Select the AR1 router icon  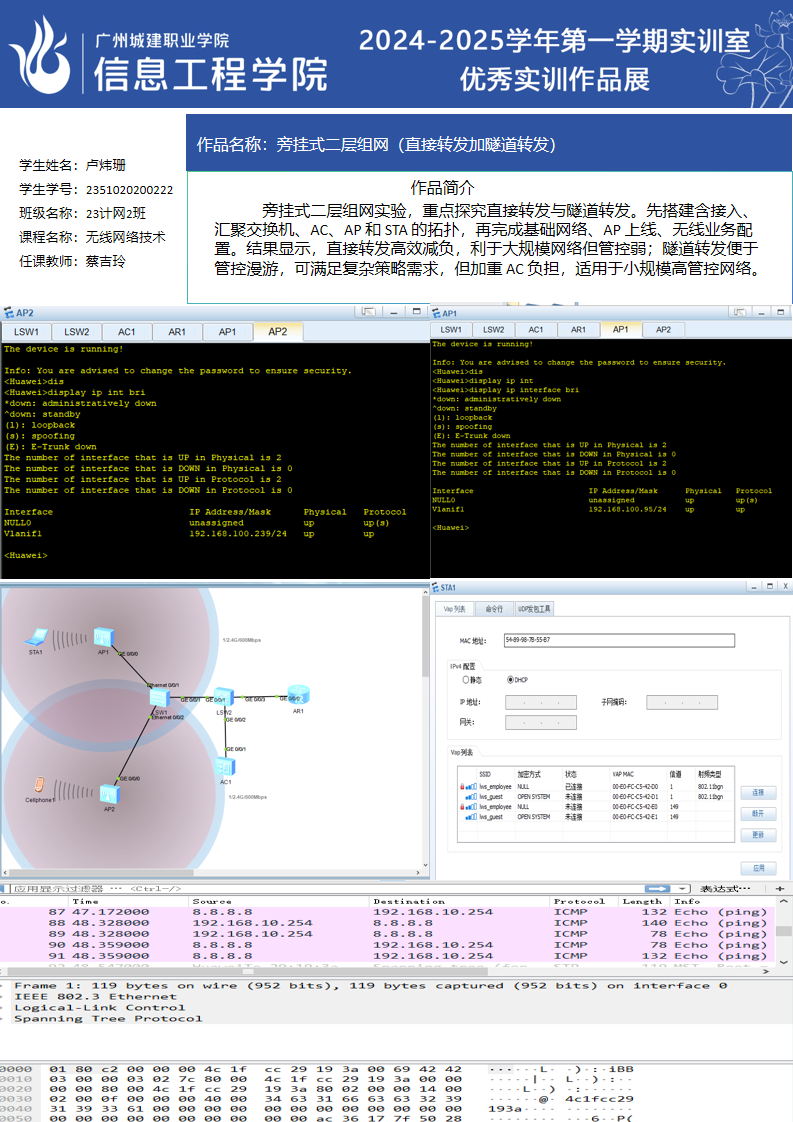click(294, 696)
